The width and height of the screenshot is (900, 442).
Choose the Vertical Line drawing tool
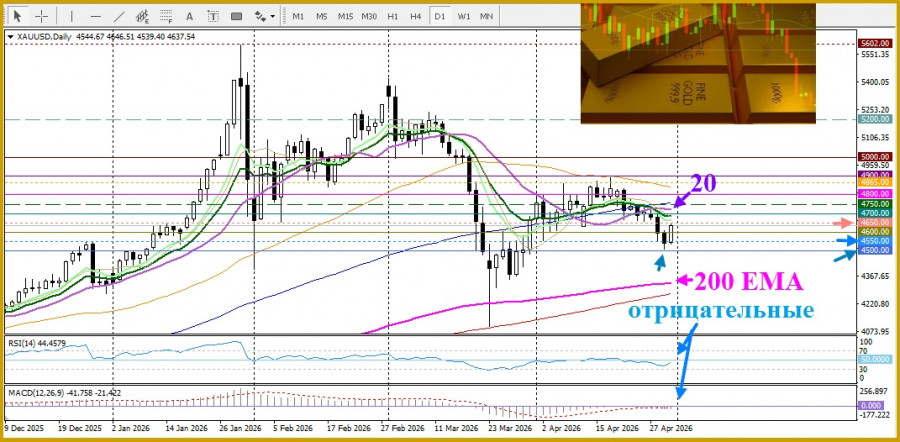coord(72,16)
